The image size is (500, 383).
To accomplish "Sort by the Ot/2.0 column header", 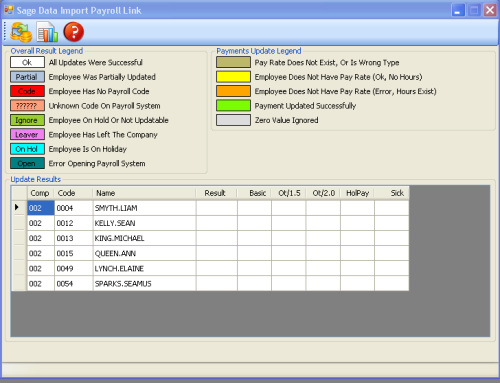I will click(323, 193).
